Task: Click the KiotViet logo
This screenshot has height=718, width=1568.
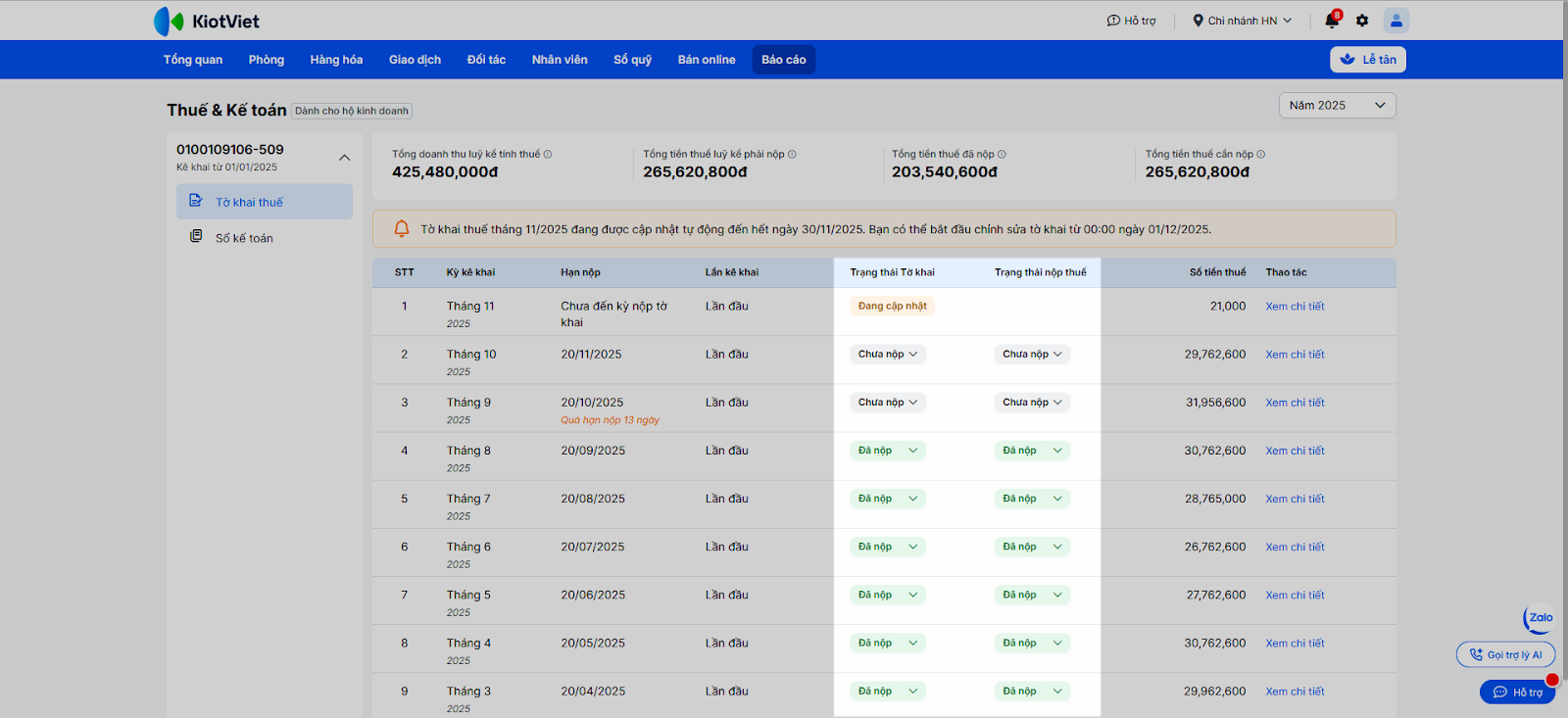Action: (x=207, y=21)
